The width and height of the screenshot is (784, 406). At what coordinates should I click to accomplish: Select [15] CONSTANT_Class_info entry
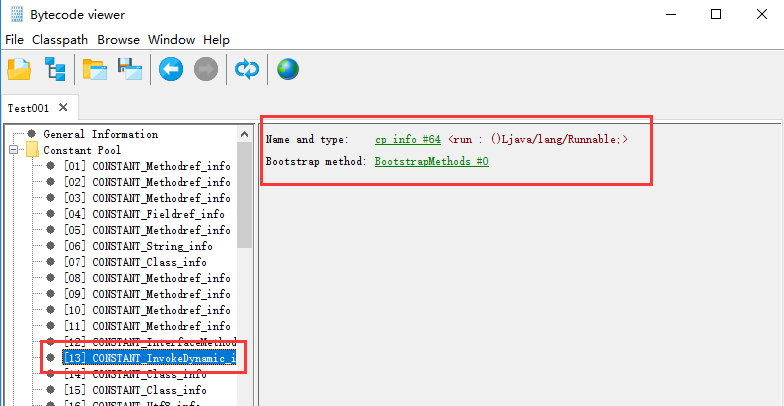point(135,390)
